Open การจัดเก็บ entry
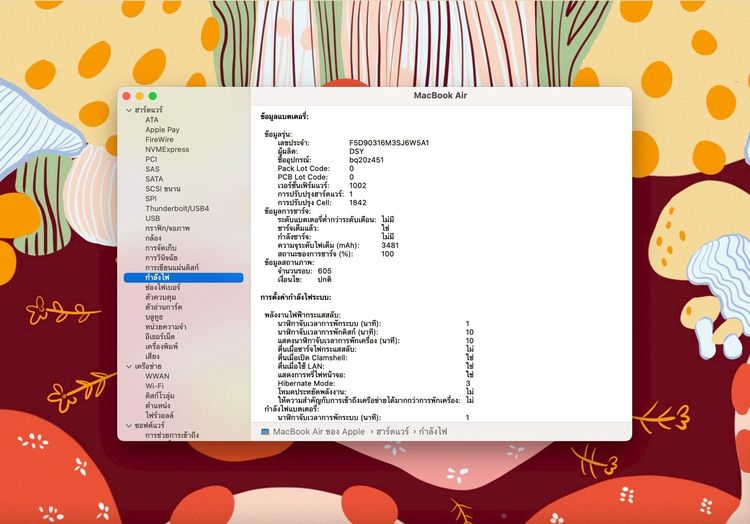This screenshot has width=750, height=524. click(161, 248)
